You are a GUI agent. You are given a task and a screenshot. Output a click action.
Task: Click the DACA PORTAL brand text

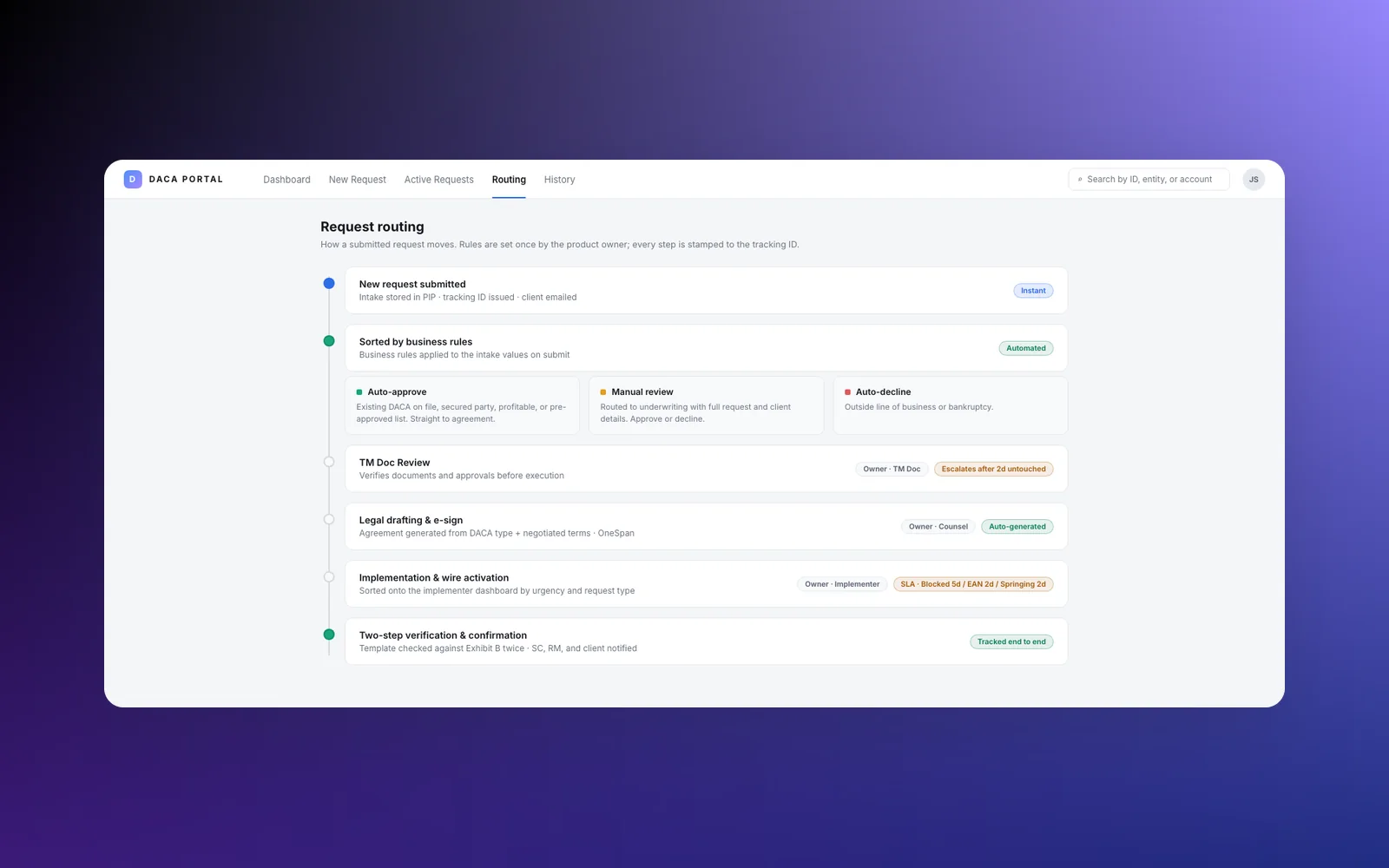pyautogui.click(x=186, y=180)
